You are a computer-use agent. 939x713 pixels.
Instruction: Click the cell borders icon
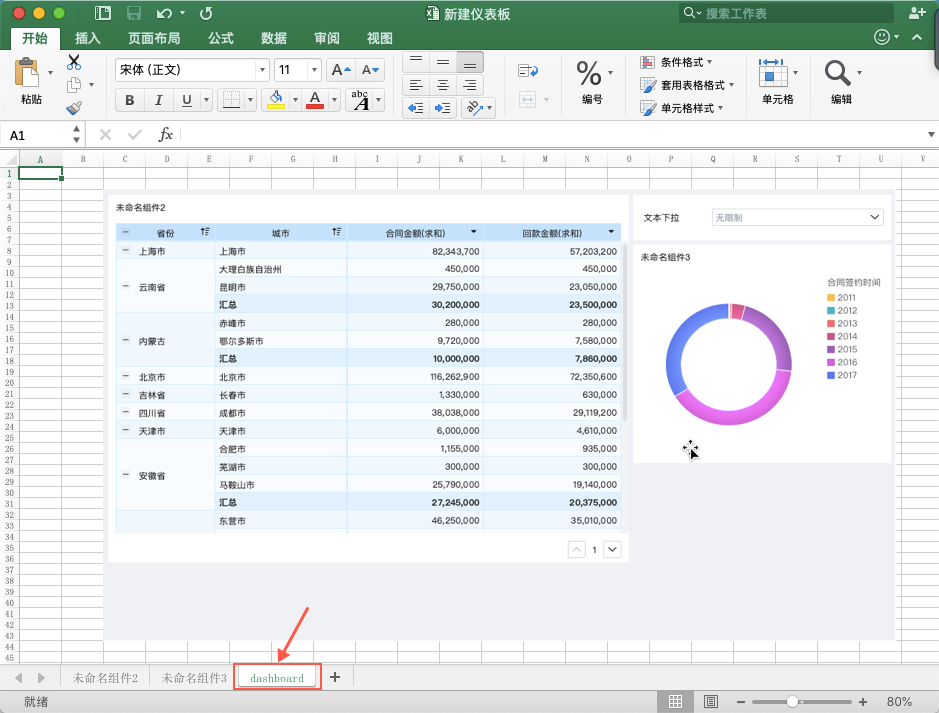(x=231, y=100)
